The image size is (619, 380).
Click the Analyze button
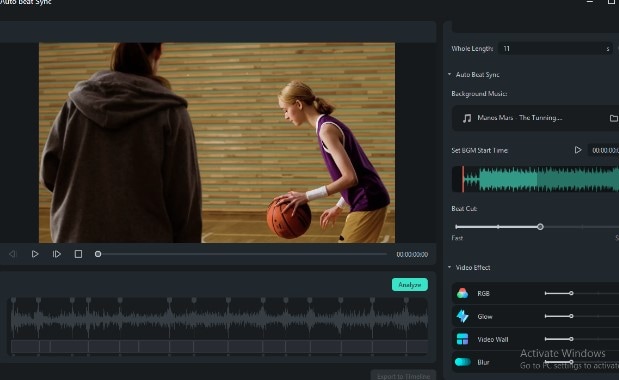409,285
